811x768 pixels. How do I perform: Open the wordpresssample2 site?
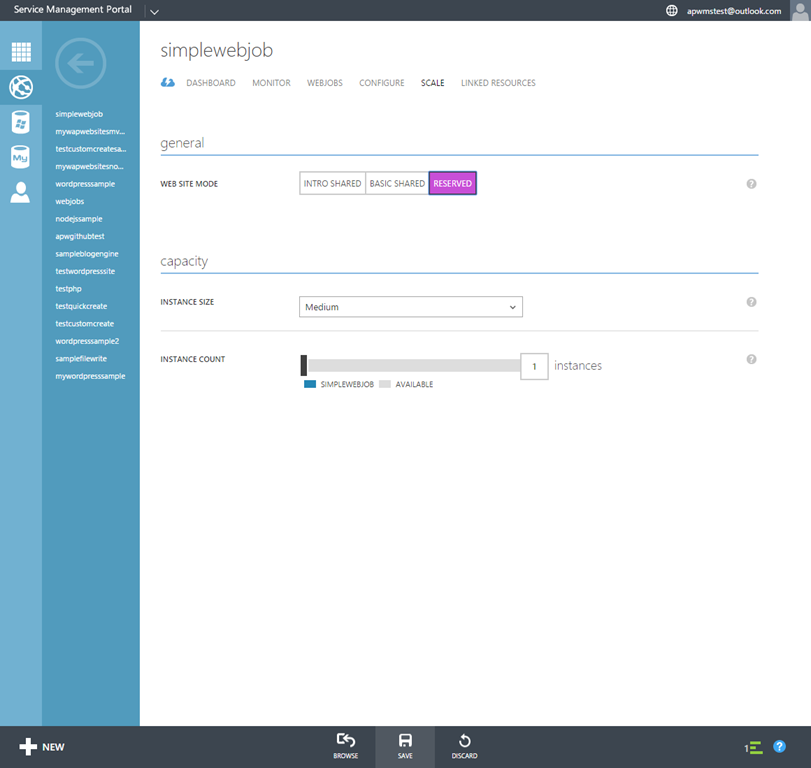pos(87,341)
